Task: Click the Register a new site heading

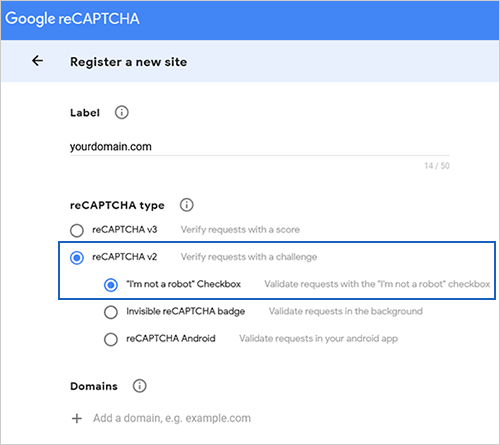Action: (x=128, y=62)
